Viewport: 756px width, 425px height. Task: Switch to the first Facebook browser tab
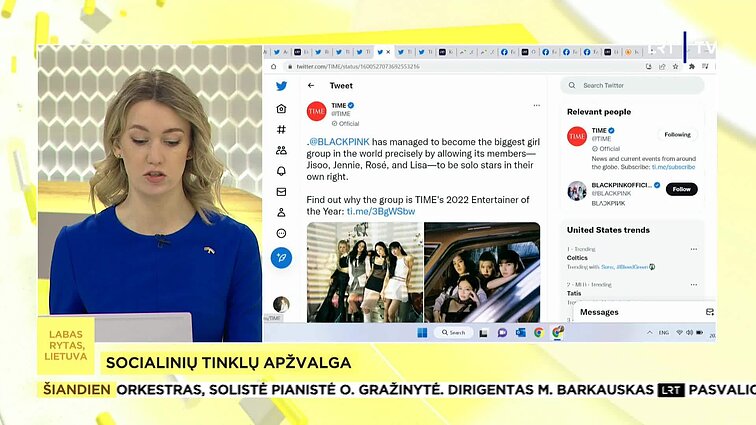pyautogui.click(x=507, y=52)
